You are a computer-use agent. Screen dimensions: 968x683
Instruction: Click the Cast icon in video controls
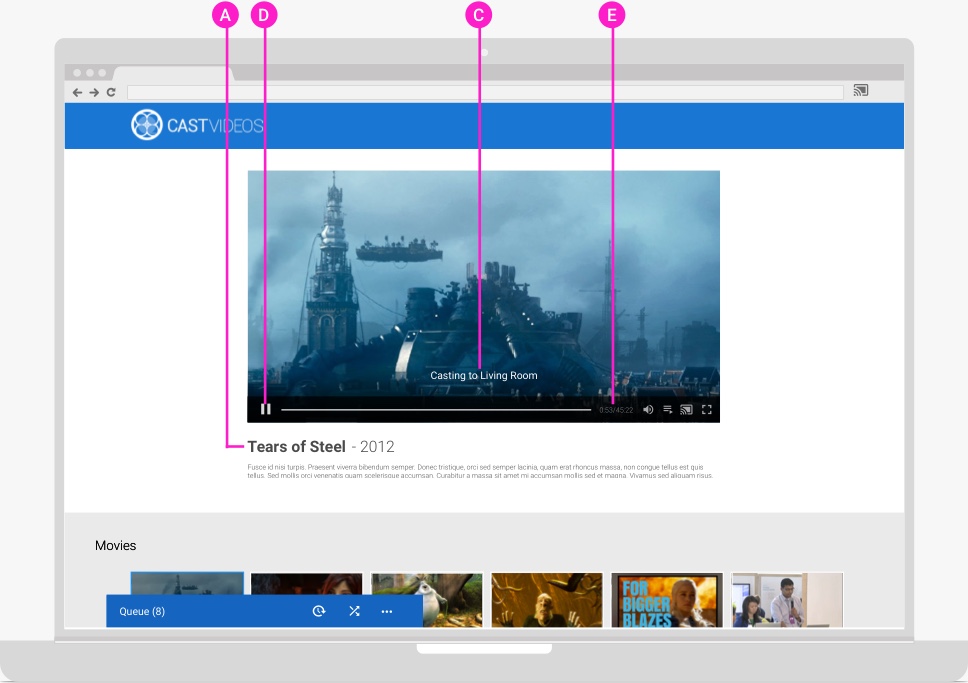pyautogui.click(x=686, y=409)
